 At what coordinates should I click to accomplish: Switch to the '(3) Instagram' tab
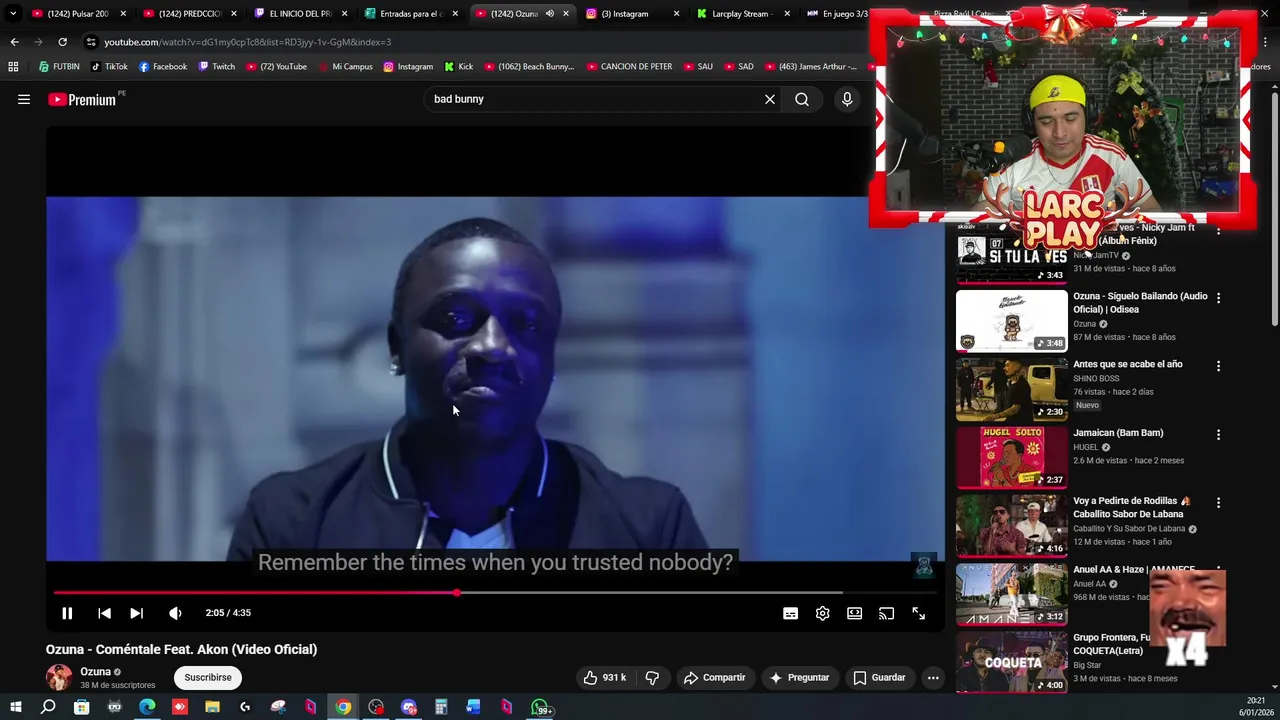(632, 14)
